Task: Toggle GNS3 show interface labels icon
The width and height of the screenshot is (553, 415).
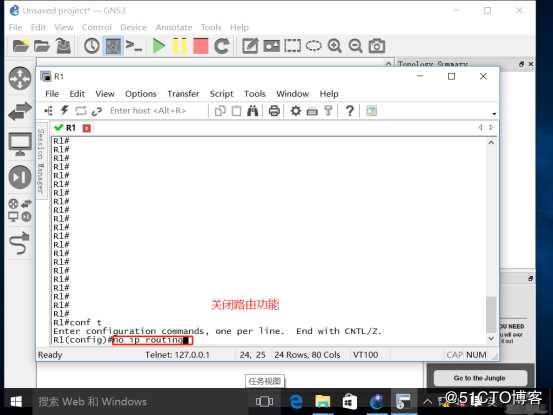Action: tap(113, 46)
